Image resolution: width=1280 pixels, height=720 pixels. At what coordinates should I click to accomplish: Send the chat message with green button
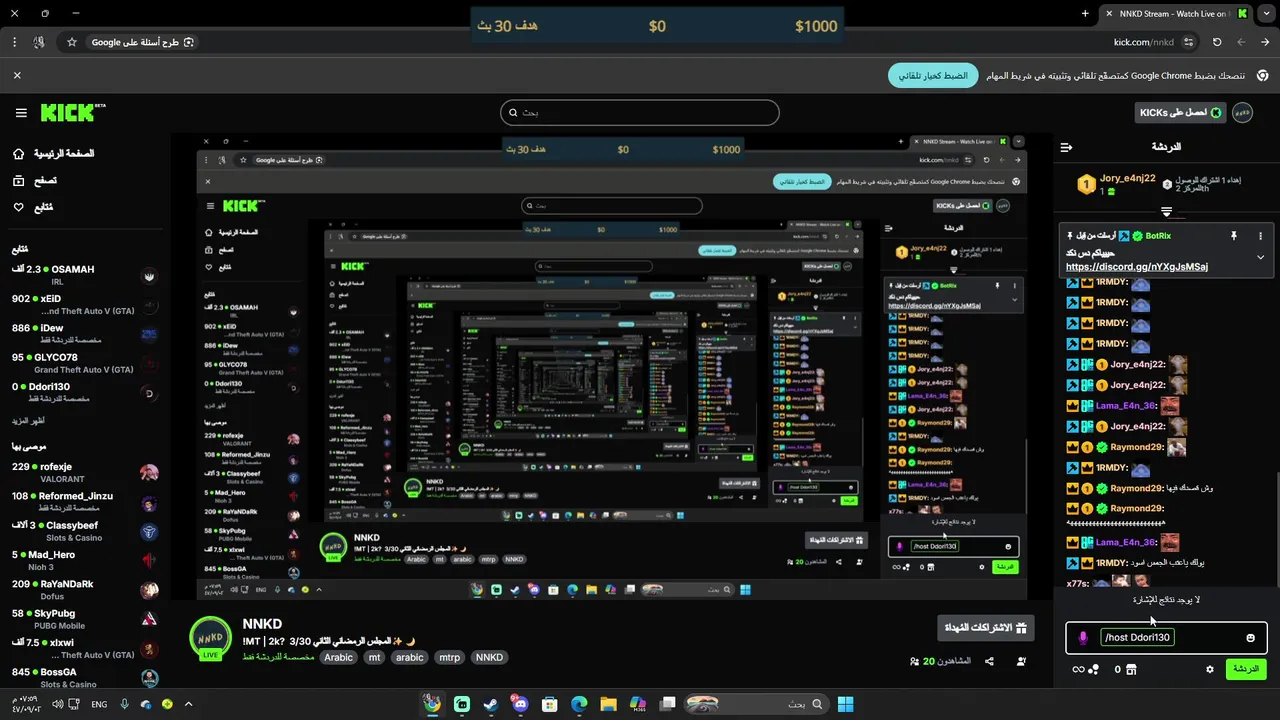click(1246, 669)
